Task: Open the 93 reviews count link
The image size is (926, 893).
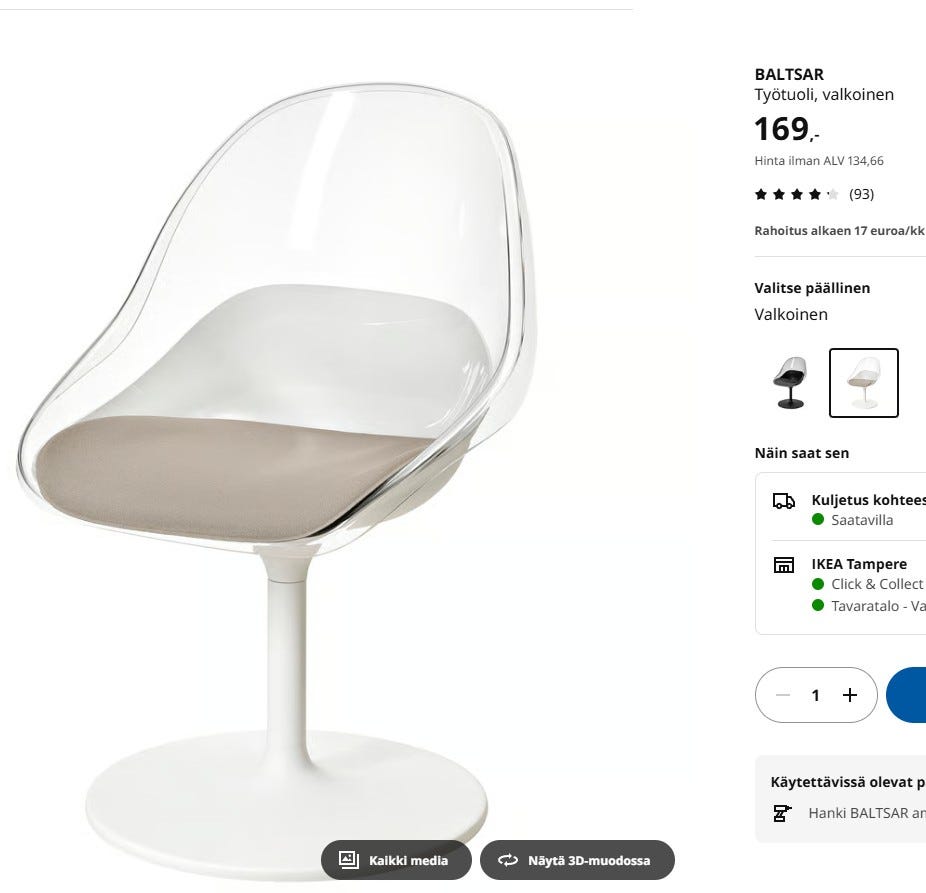Action: [x=861, y=194]
